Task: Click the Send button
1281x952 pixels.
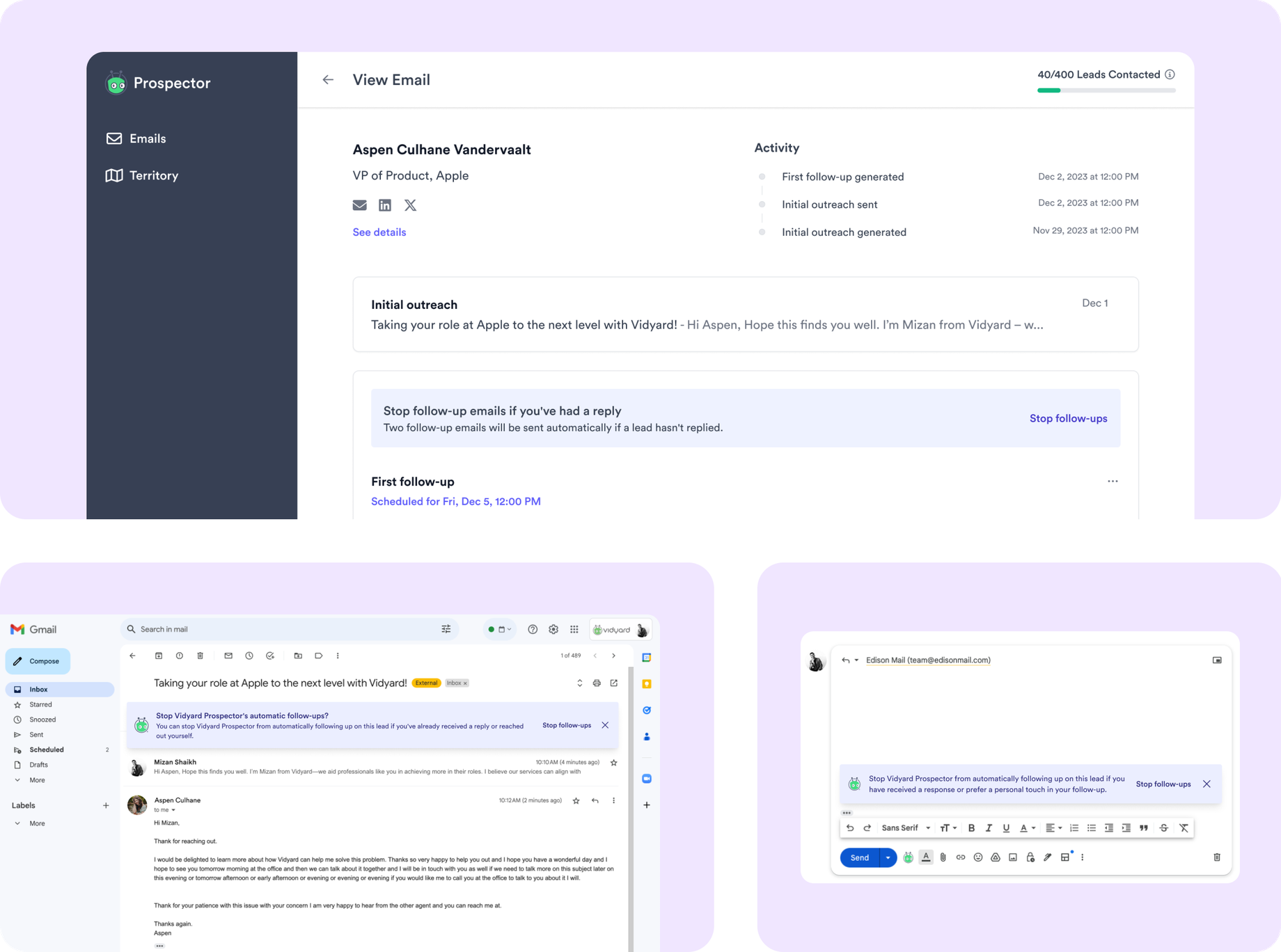Action: click(860, 857)
